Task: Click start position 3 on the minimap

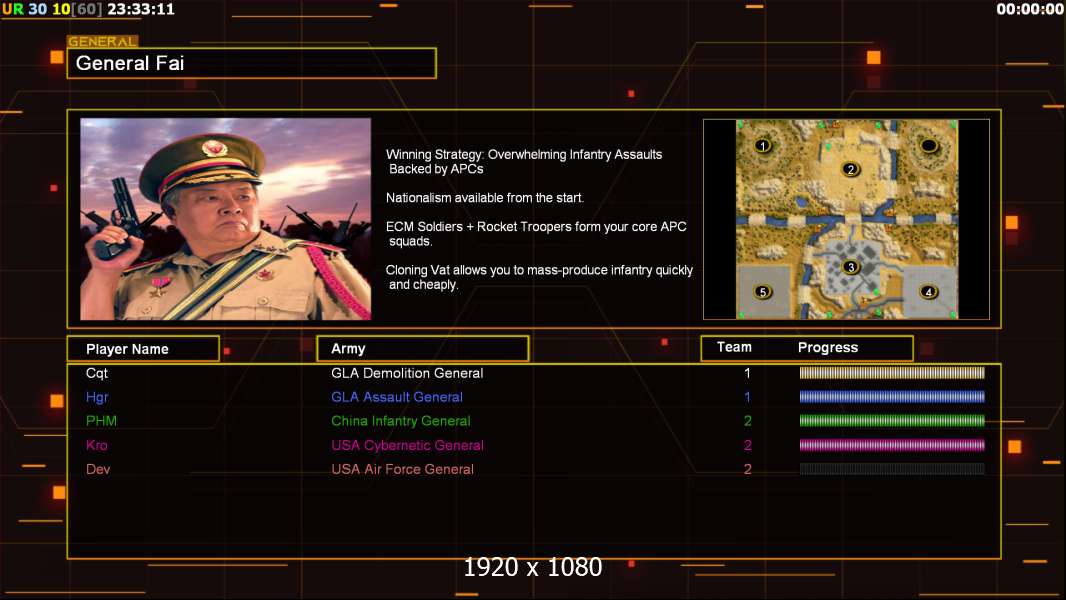Action: point(850,267)
